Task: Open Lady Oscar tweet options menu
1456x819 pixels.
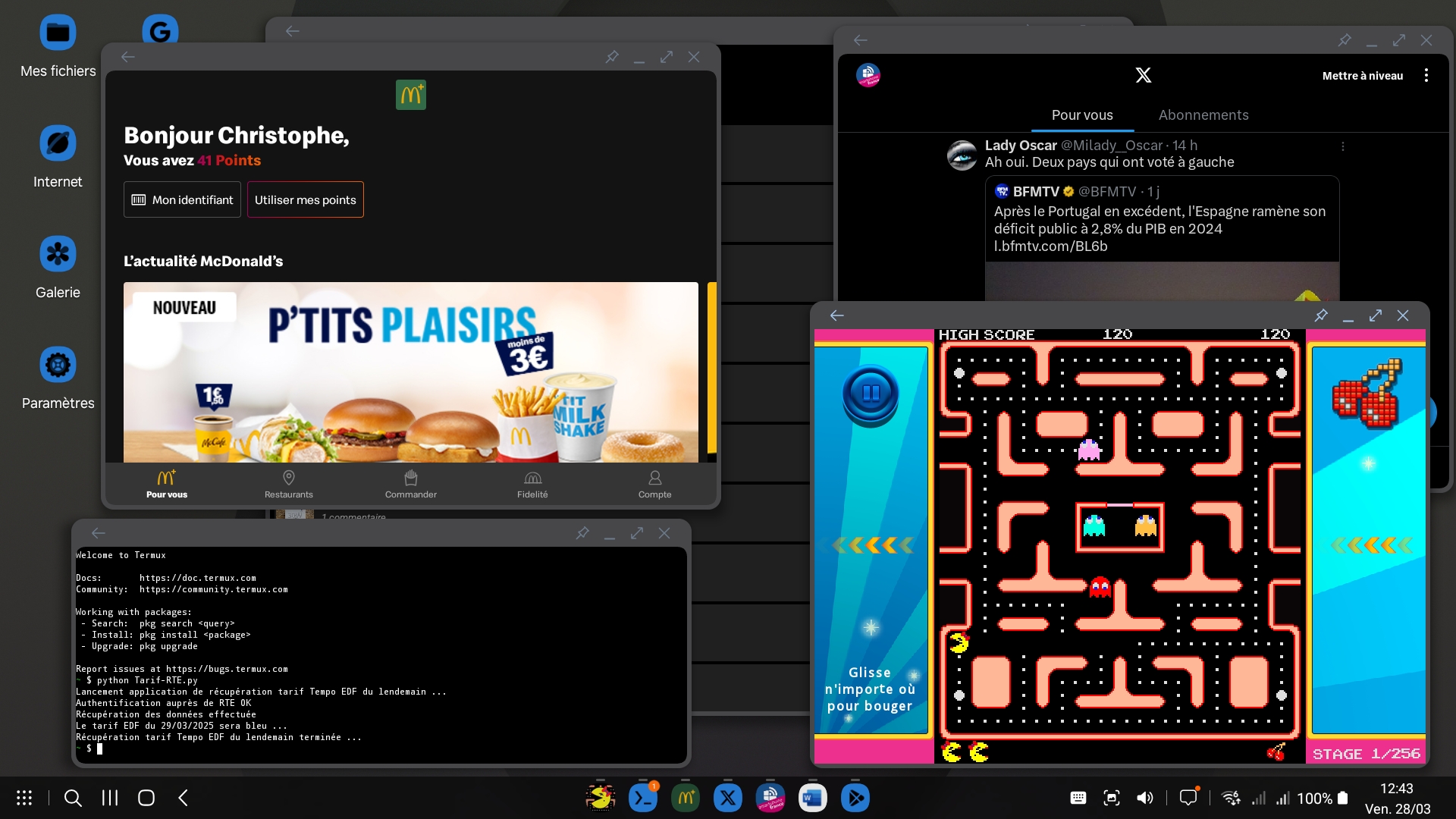Action: tap(1343, 146)
